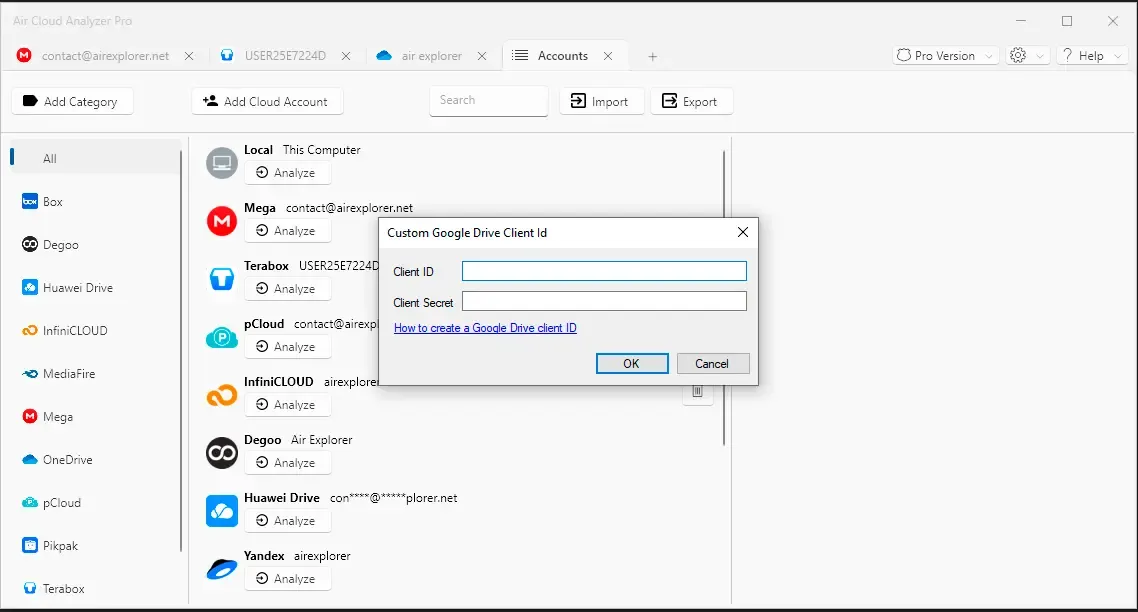The height and width of the screenshot is (612, 1138).
Task: Select Huawei Drive in the sidebar
Action: pos(94,287)
